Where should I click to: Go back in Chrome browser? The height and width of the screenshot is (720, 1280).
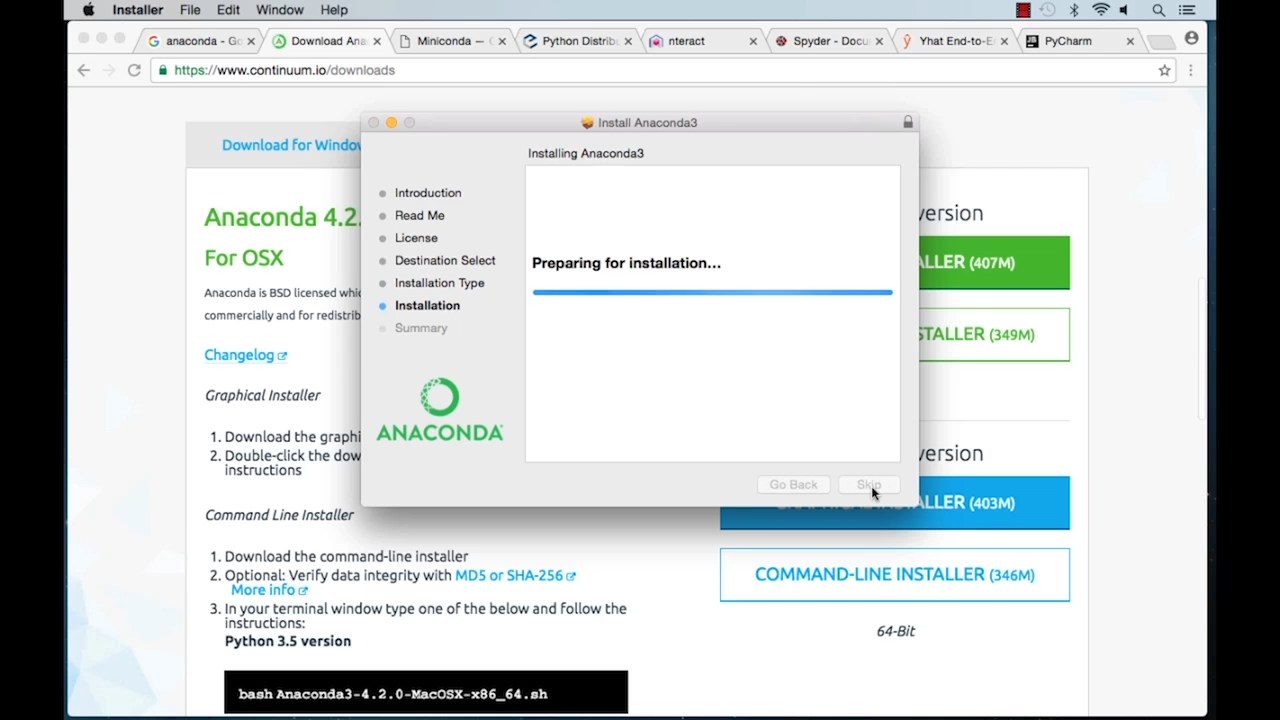pyautogui.click(x=84, y=70)
